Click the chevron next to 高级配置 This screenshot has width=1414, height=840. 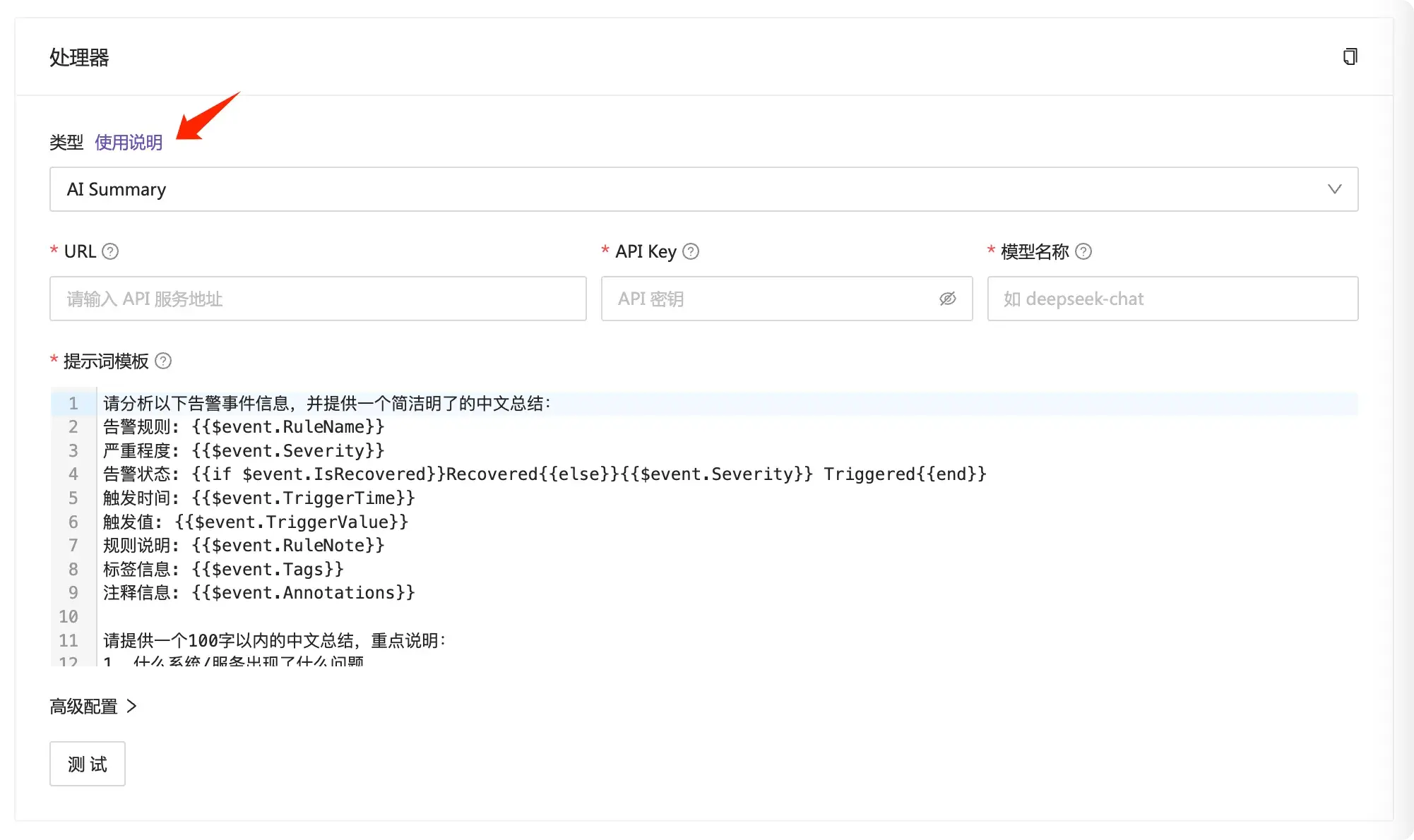coord(131,706)
